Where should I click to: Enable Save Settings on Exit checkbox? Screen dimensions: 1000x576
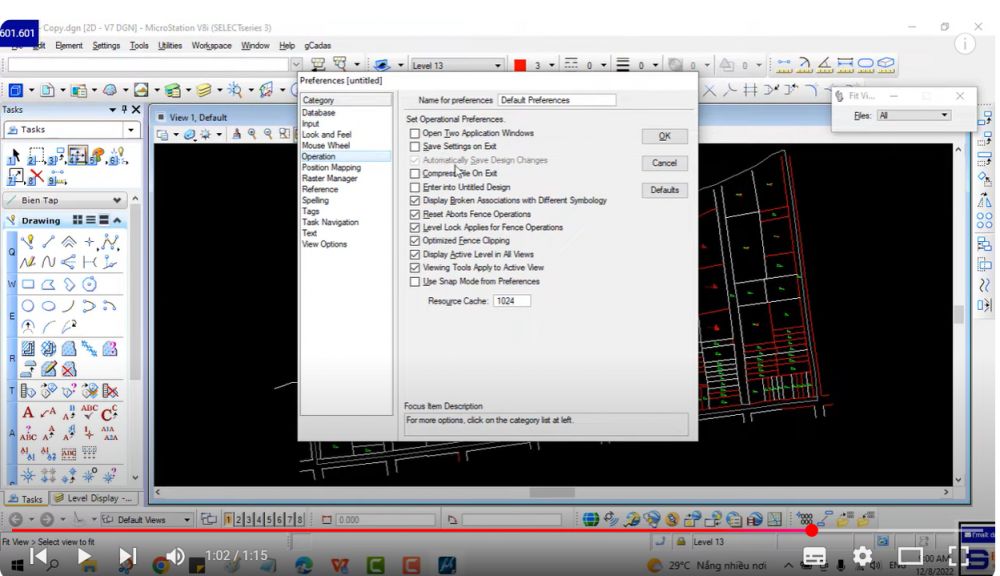415,147
